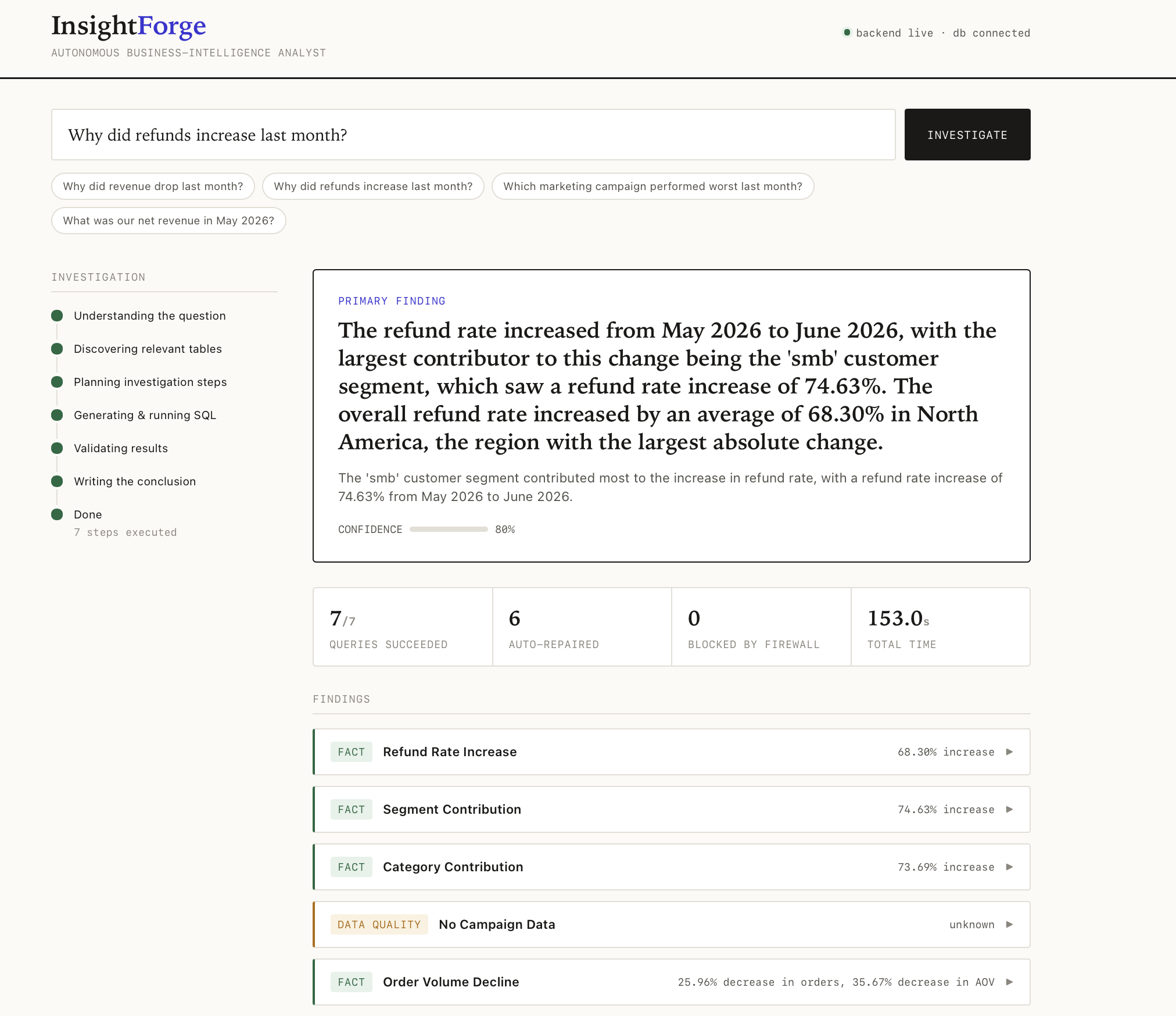Select 'Why did revenue drop last month?' suggestion
Screen dimensions: 1176x1016
pyautogui.click(x=153, y=186)
